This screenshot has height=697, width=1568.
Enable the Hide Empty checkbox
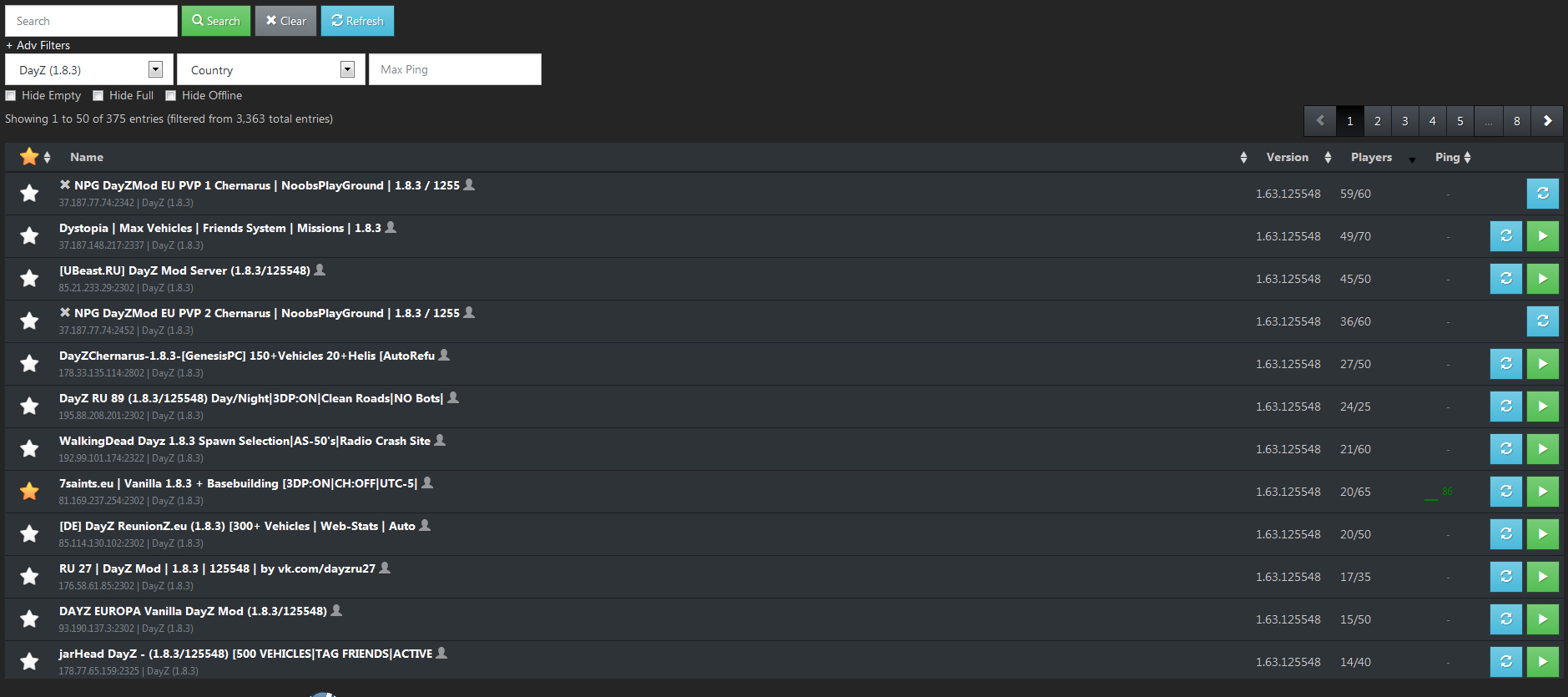tap(11, 95)
